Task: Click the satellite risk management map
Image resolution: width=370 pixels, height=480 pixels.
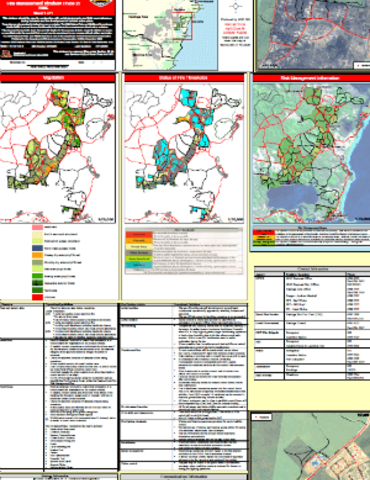Action: (x=311, y=153)
